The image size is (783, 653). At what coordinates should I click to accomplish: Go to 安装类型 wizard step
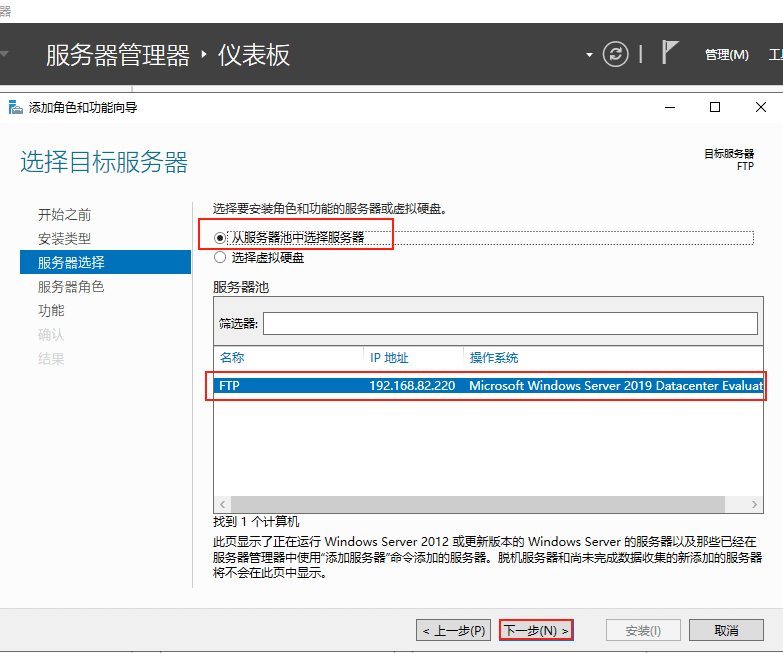coord(64,239)
